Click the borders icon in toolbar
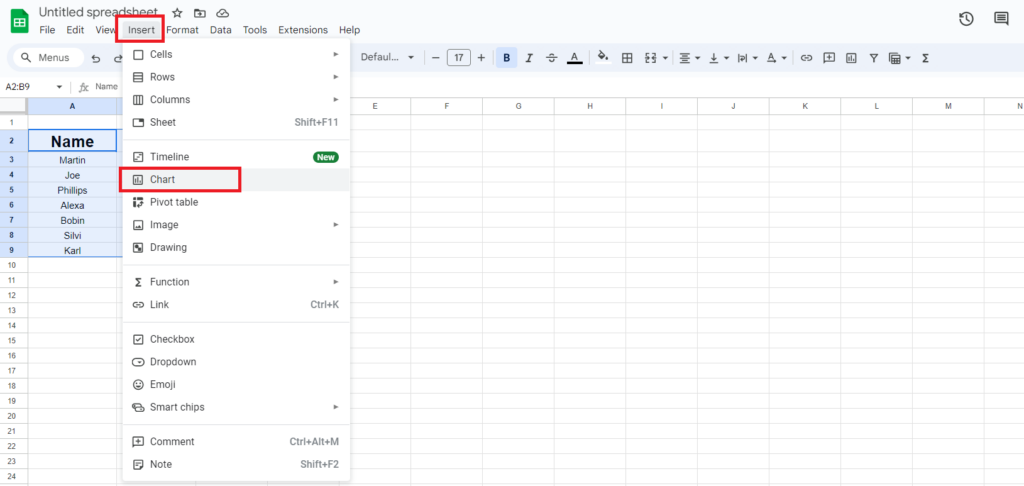 coord(627,58)
